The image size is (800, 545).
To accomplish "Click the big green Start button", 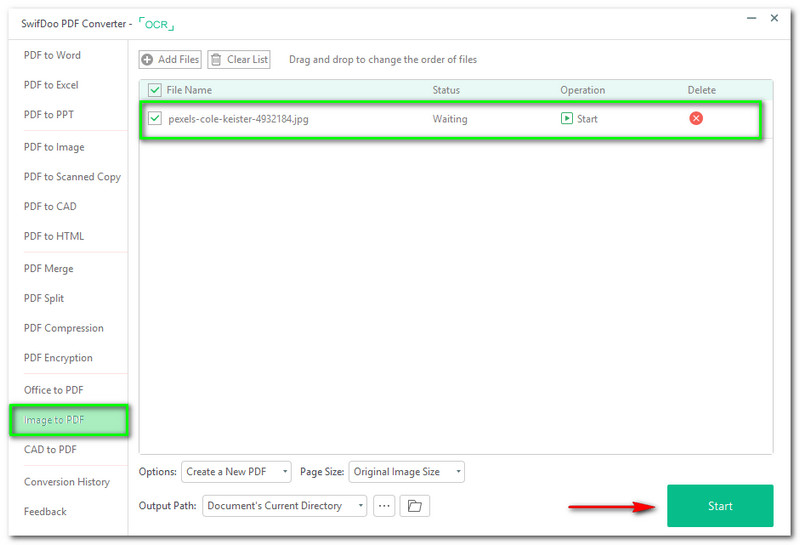I will coord(720,506).
